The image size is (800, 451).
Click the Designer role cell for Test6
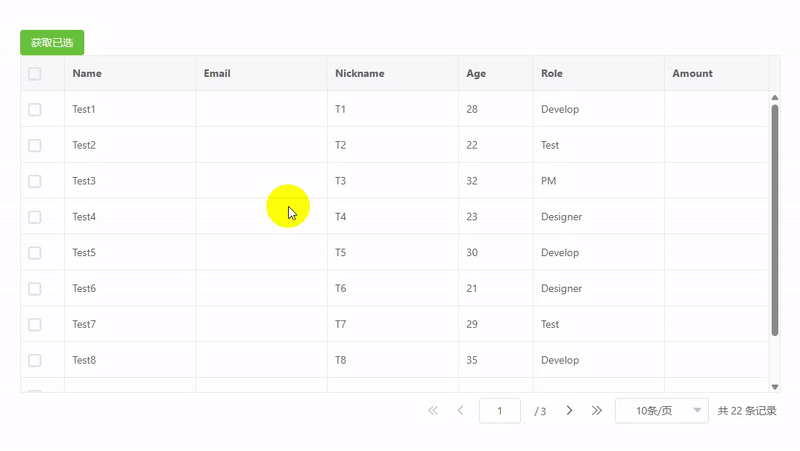tap(561, 289)
